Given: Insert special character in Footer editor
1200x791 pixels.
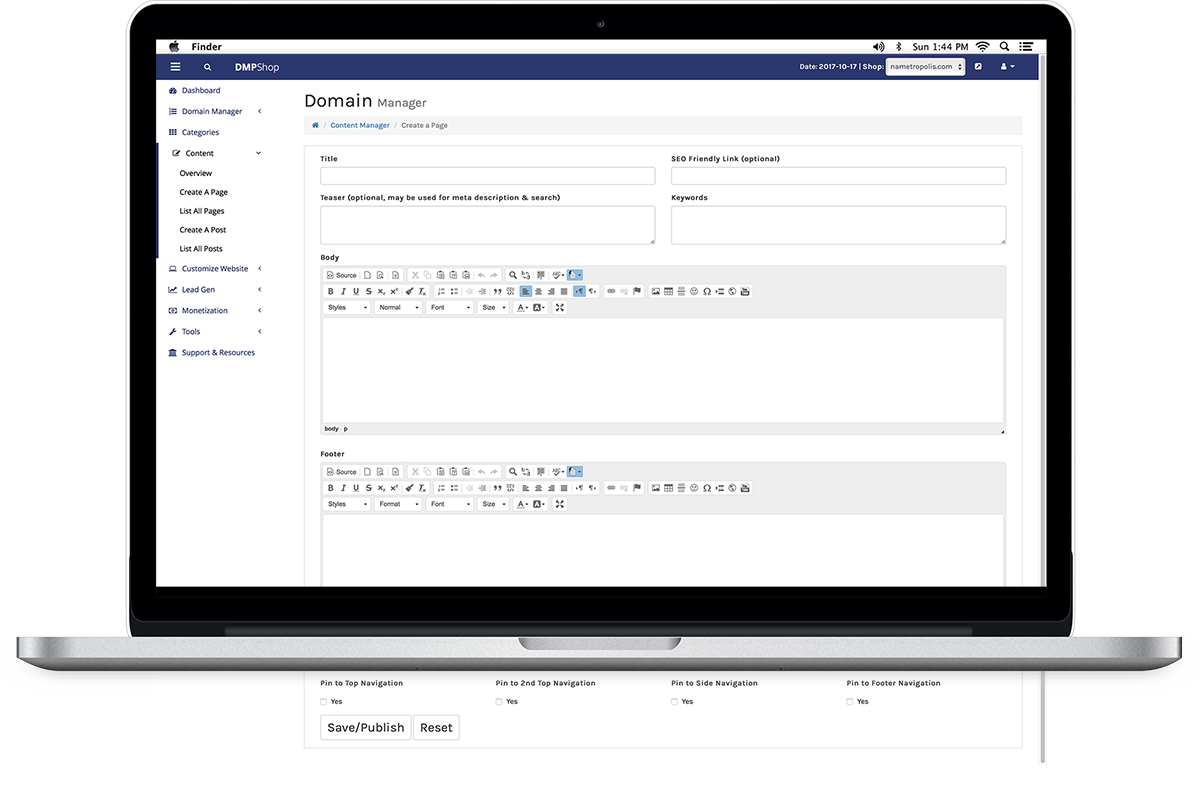Looking at the screenshot, I should (707, 488).
